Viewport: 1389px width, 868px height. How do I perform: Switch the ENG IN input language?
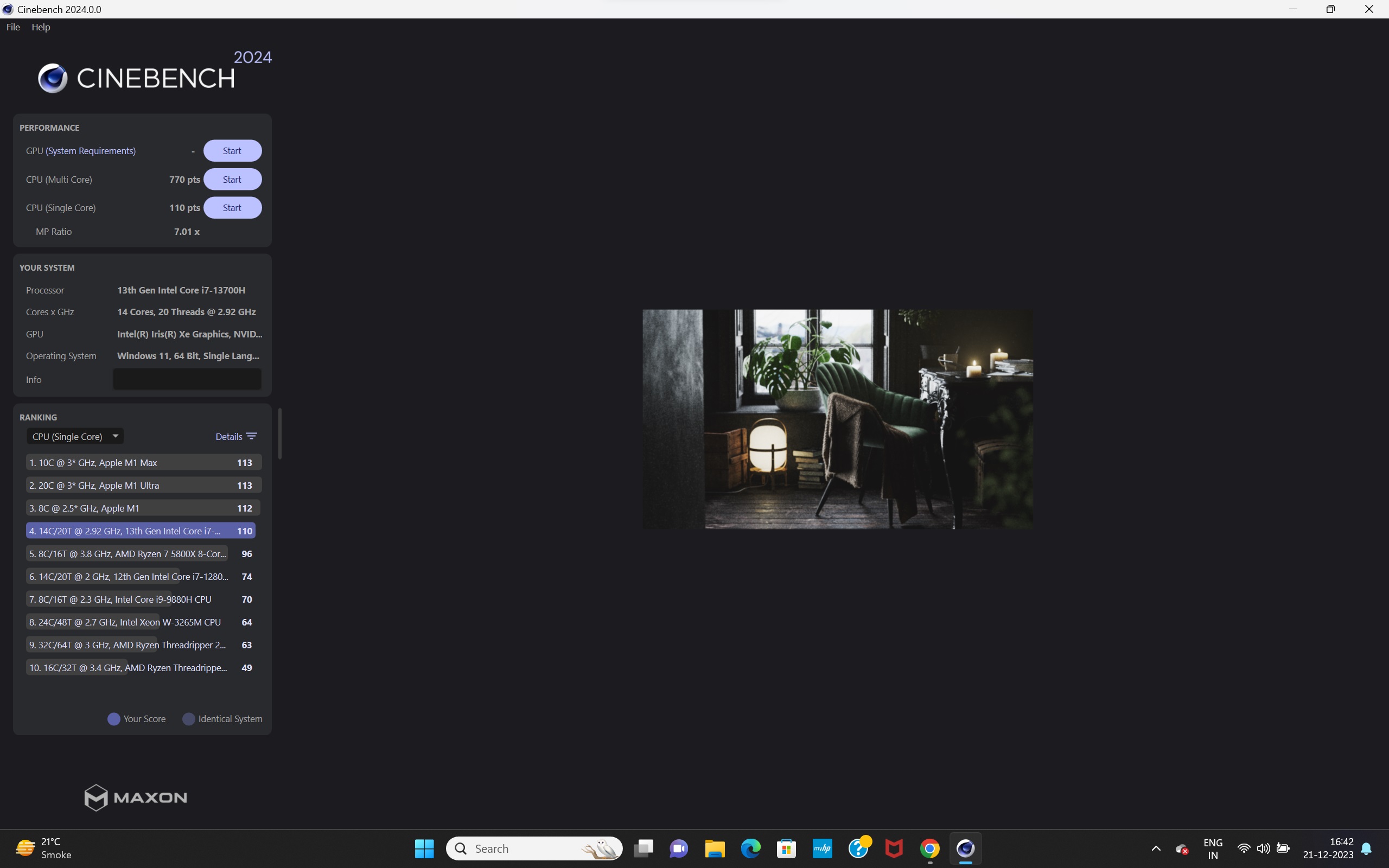click(1213, 848)
